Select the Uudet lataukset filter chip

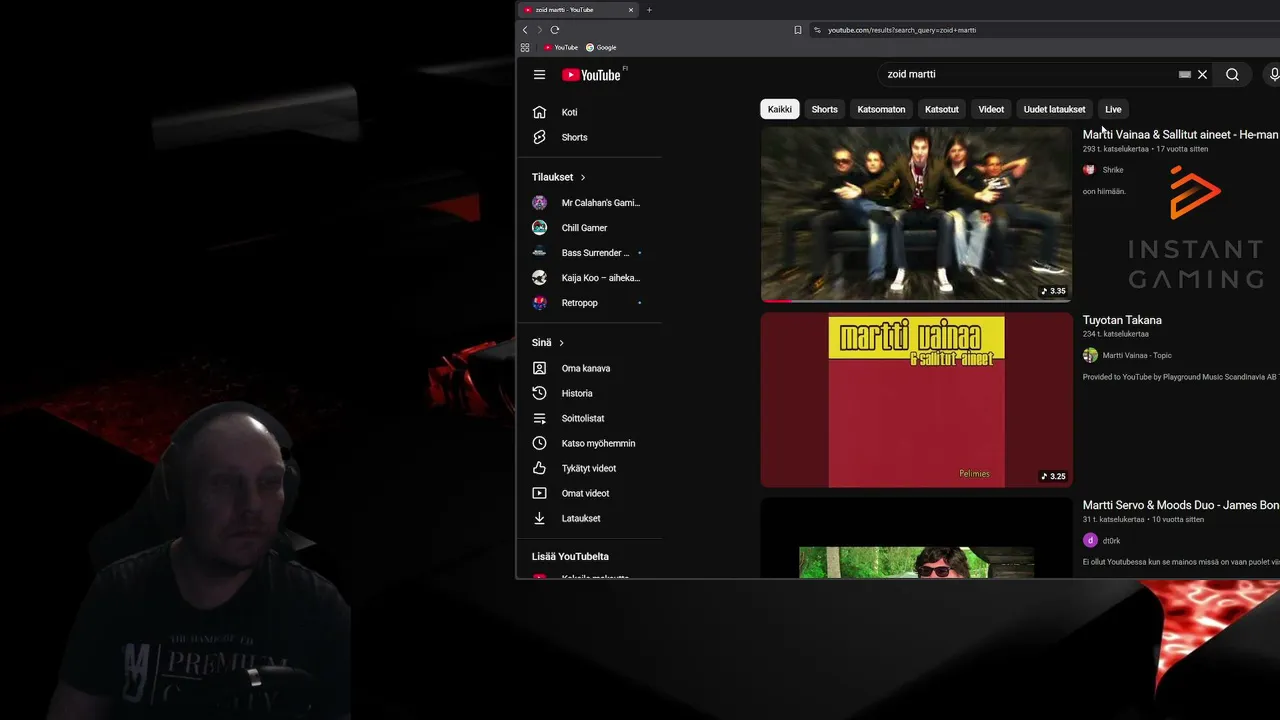pos(1055,109)
